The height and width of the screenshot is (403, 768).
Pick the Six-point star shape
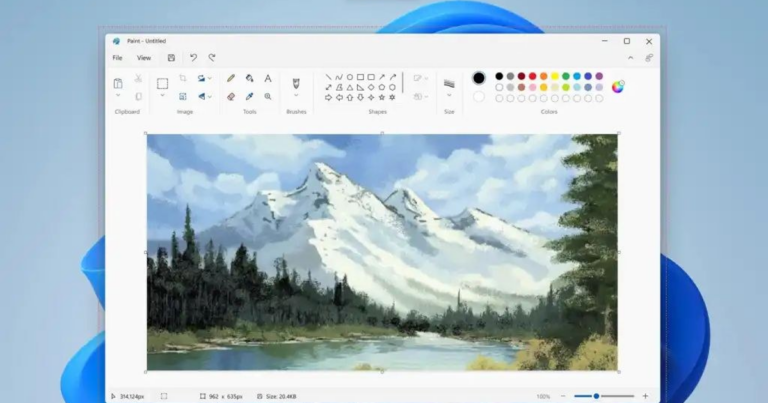click(x=392, y=97)
